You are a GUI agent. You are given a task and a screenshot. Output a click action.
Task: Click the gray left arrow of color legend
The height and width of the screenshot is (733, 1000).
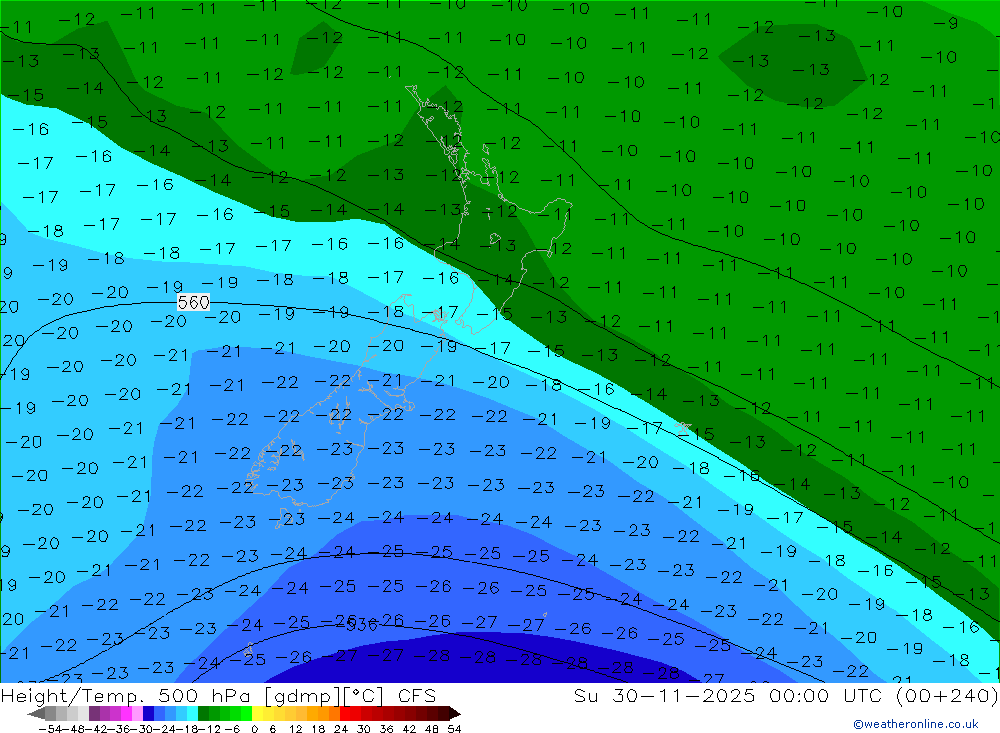[36, 714]
